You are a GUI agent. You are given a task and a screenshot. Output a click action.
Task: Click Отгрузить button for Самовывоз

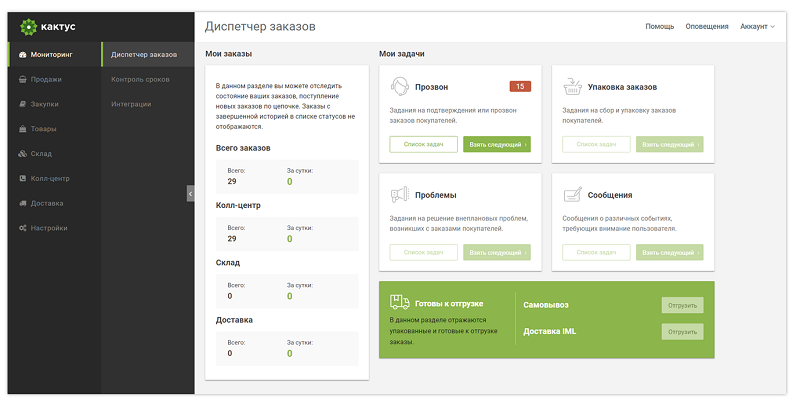(682, 305)
